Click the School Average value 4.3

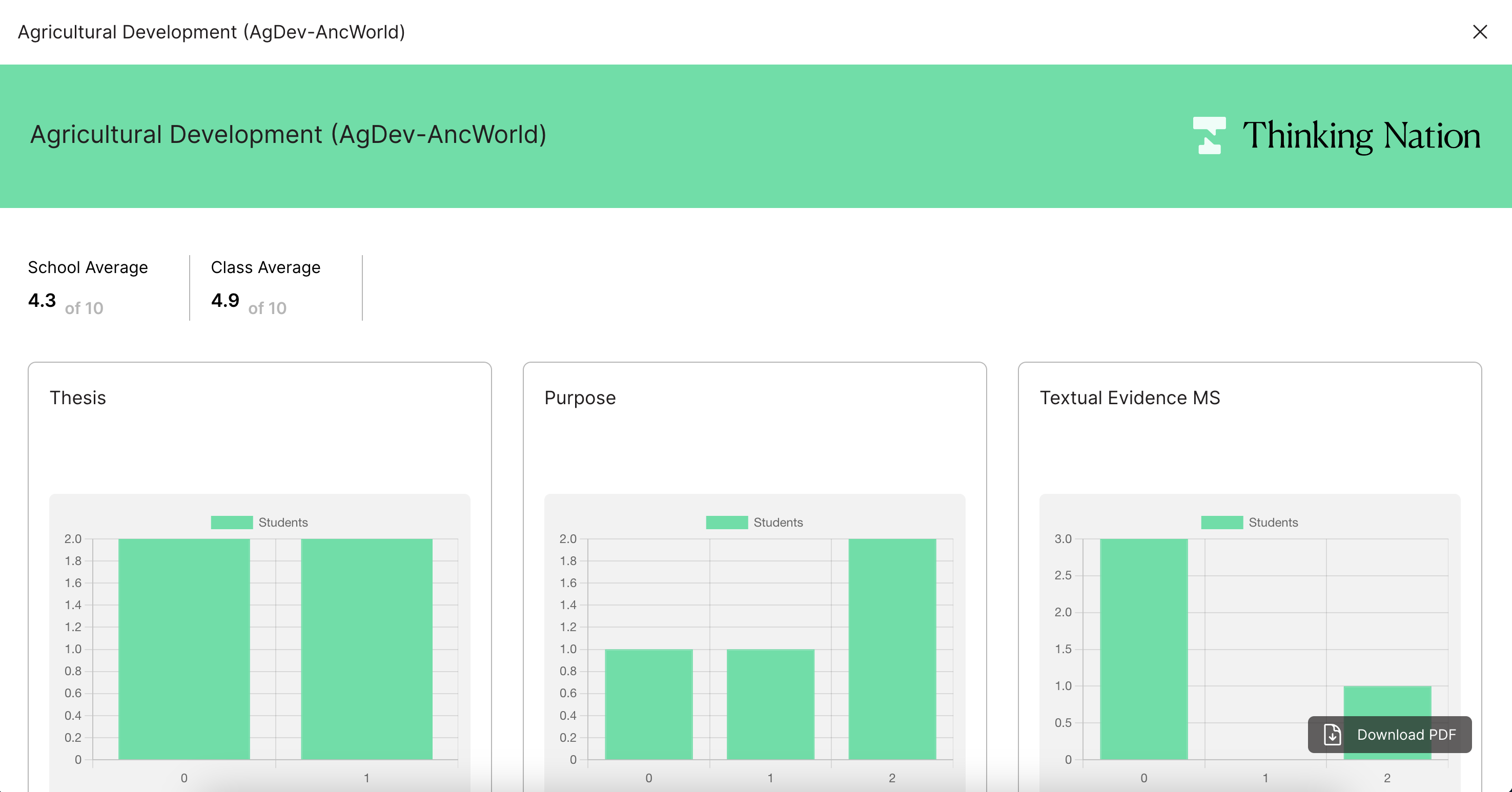click(x=42, y=300)
